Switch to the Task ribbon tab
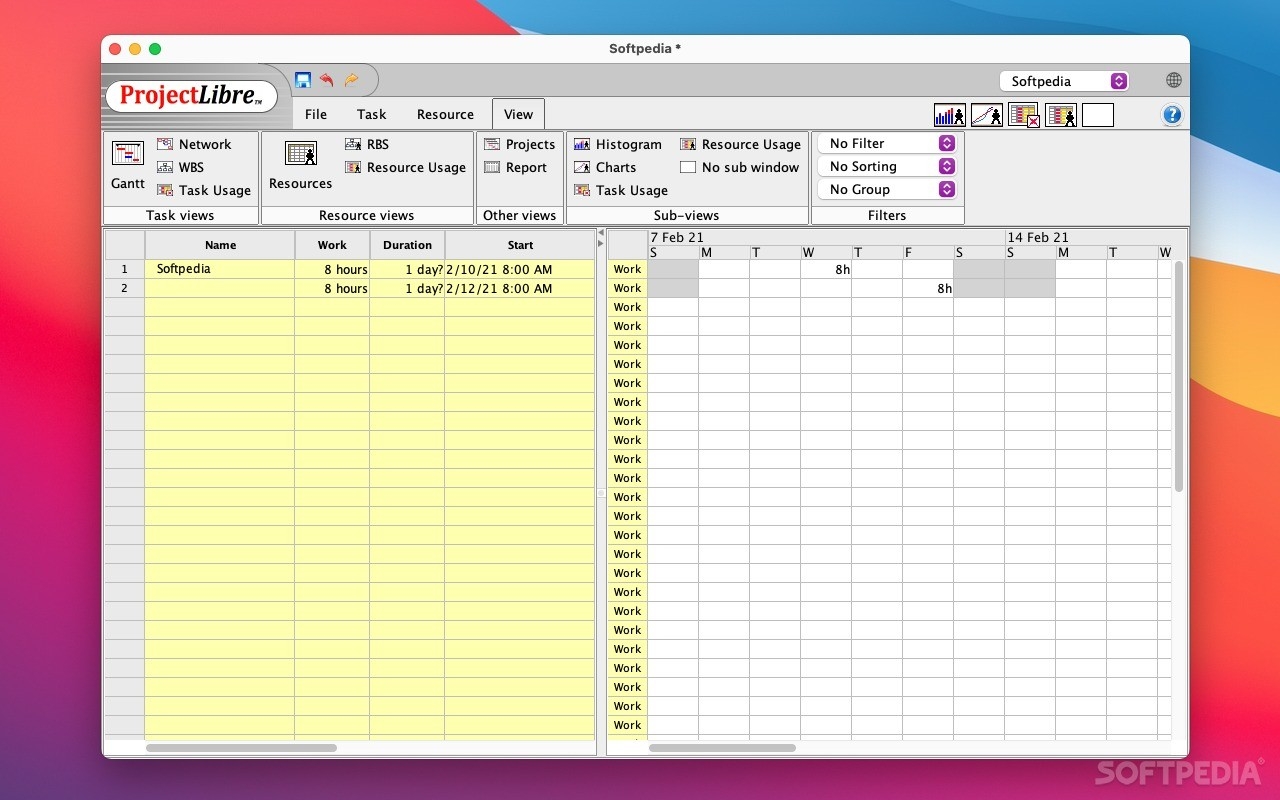Screen dimensions: 1280x800 [371, 114]
